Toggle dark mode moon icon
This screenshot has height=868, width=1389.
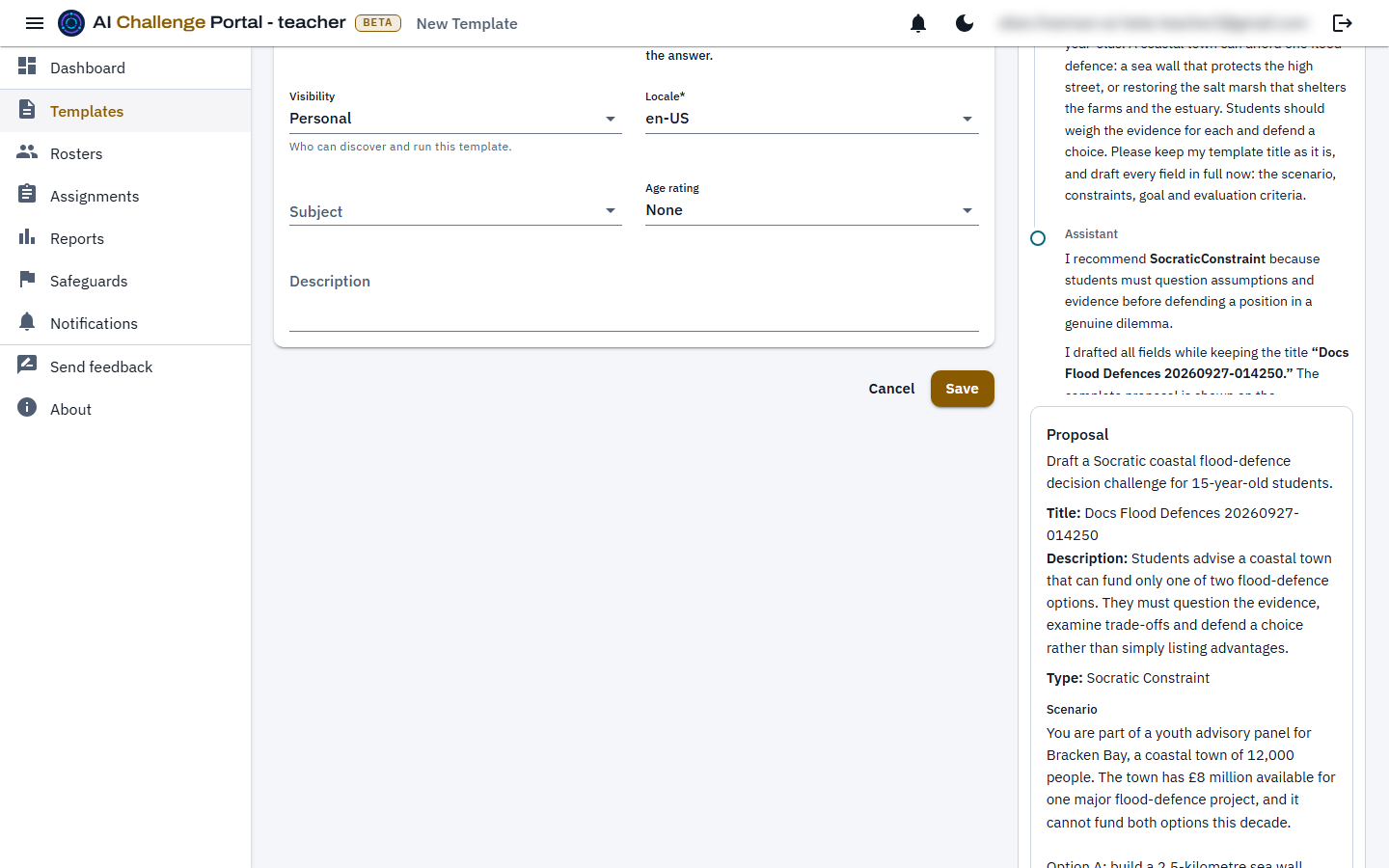965,23
